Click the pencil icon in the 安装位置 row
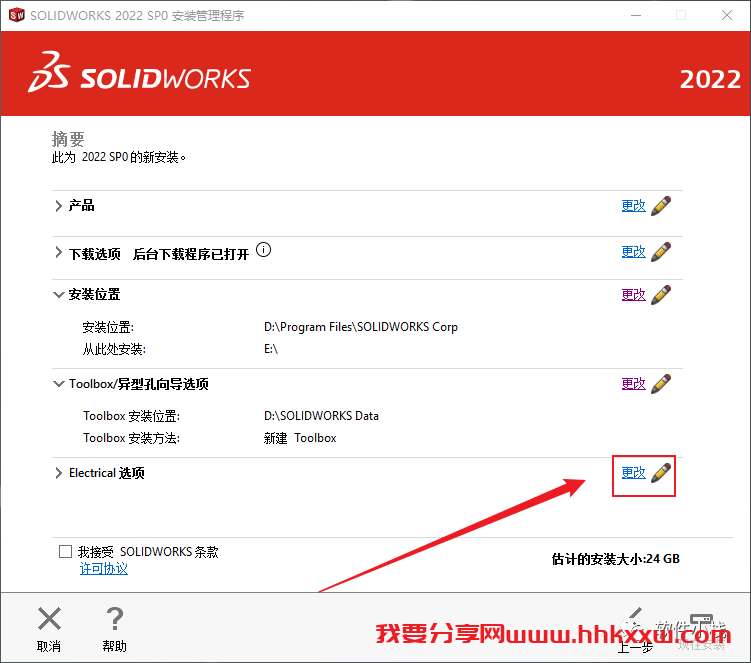751x663 pixels. pos(661,295)
